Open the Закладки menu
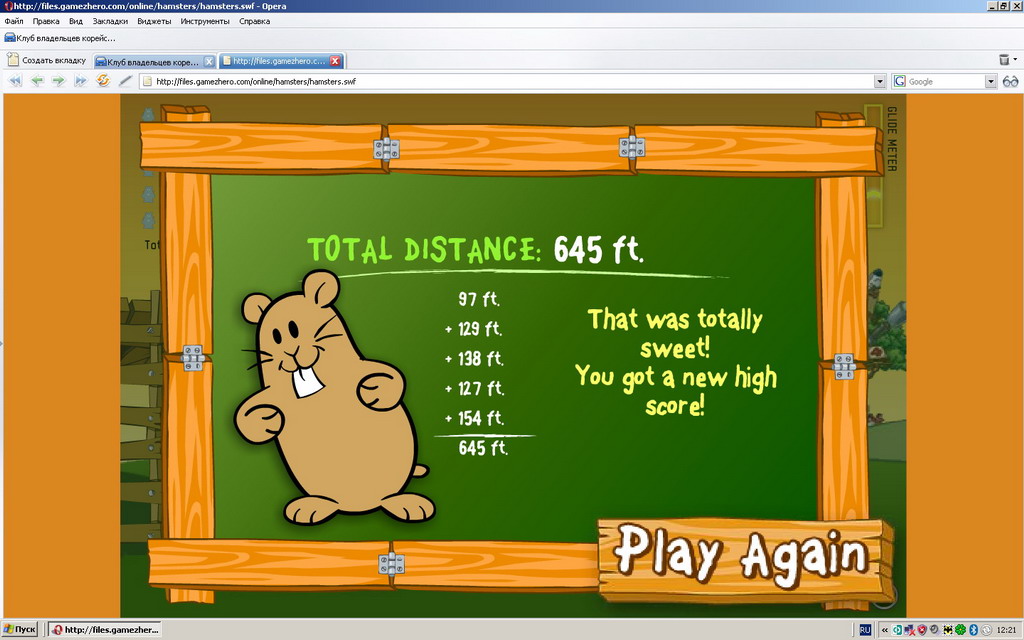Viewport: 1024px width, 640px height. (x=109, y=21)
